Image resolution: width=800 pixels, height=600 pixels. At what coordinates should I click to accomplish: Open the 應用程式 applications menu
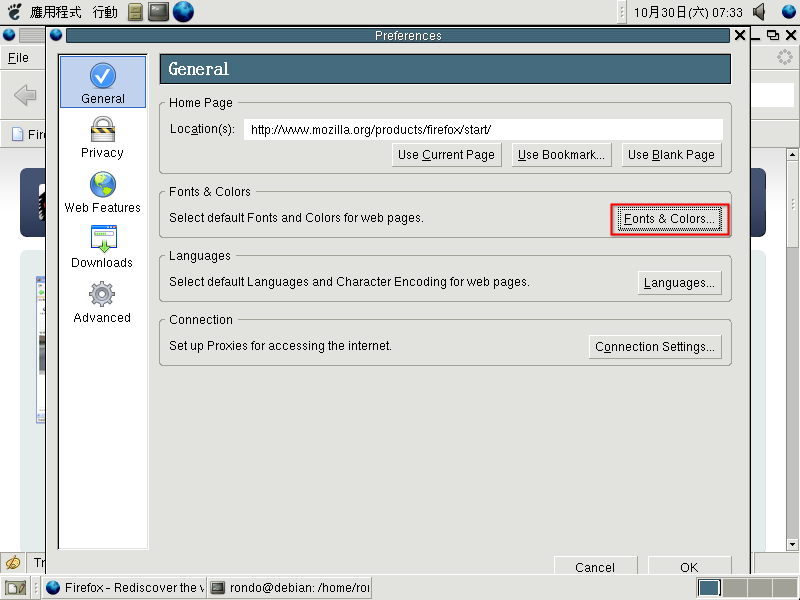[x=55, y=12]
